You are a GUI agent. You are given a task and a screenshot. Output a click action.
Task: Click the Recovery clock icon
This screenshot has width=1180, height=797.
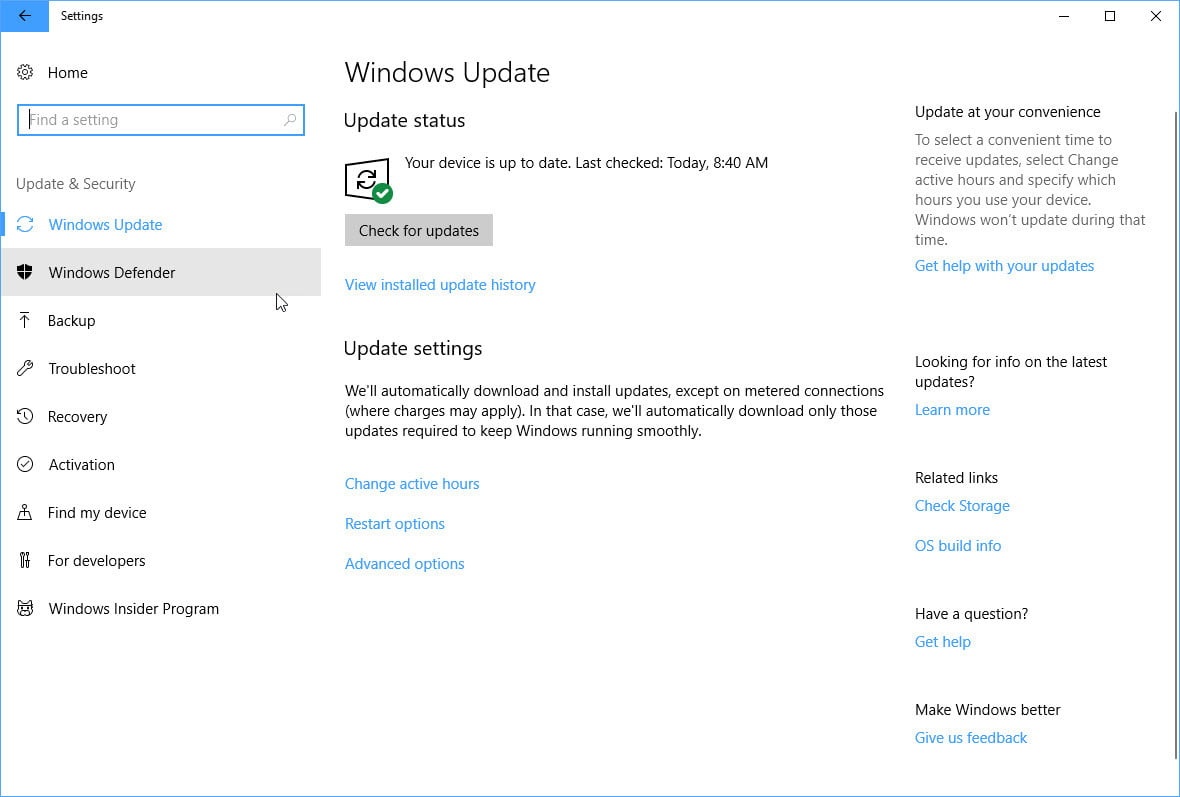(26, 417)
